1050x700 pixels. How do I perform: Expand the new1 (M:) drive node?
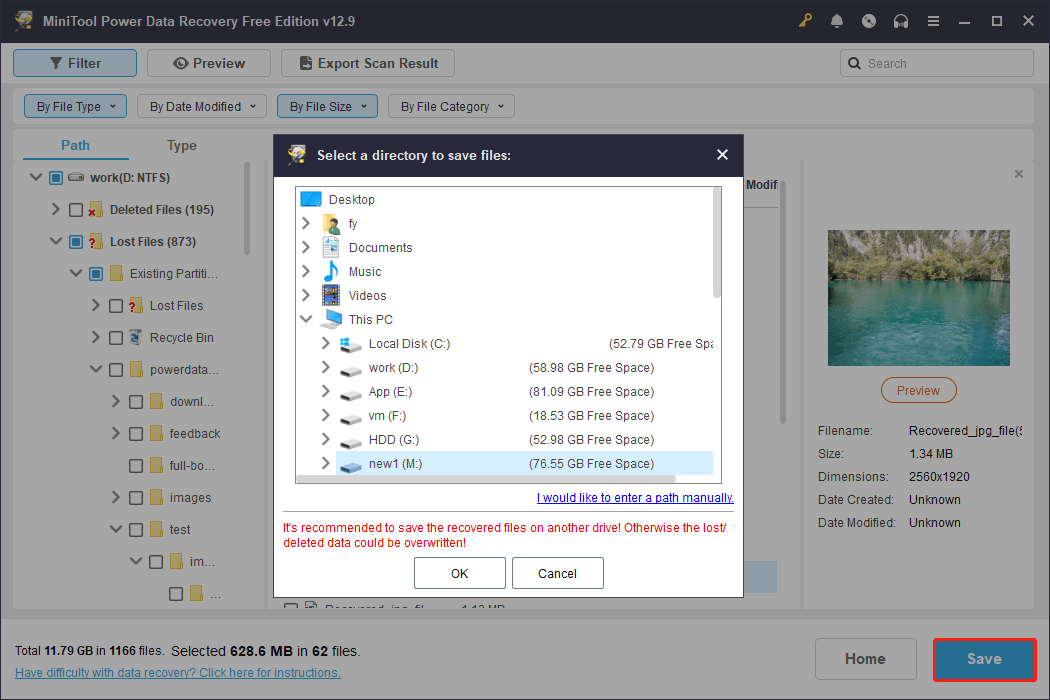pyautogui.click(x=325, y=463)
